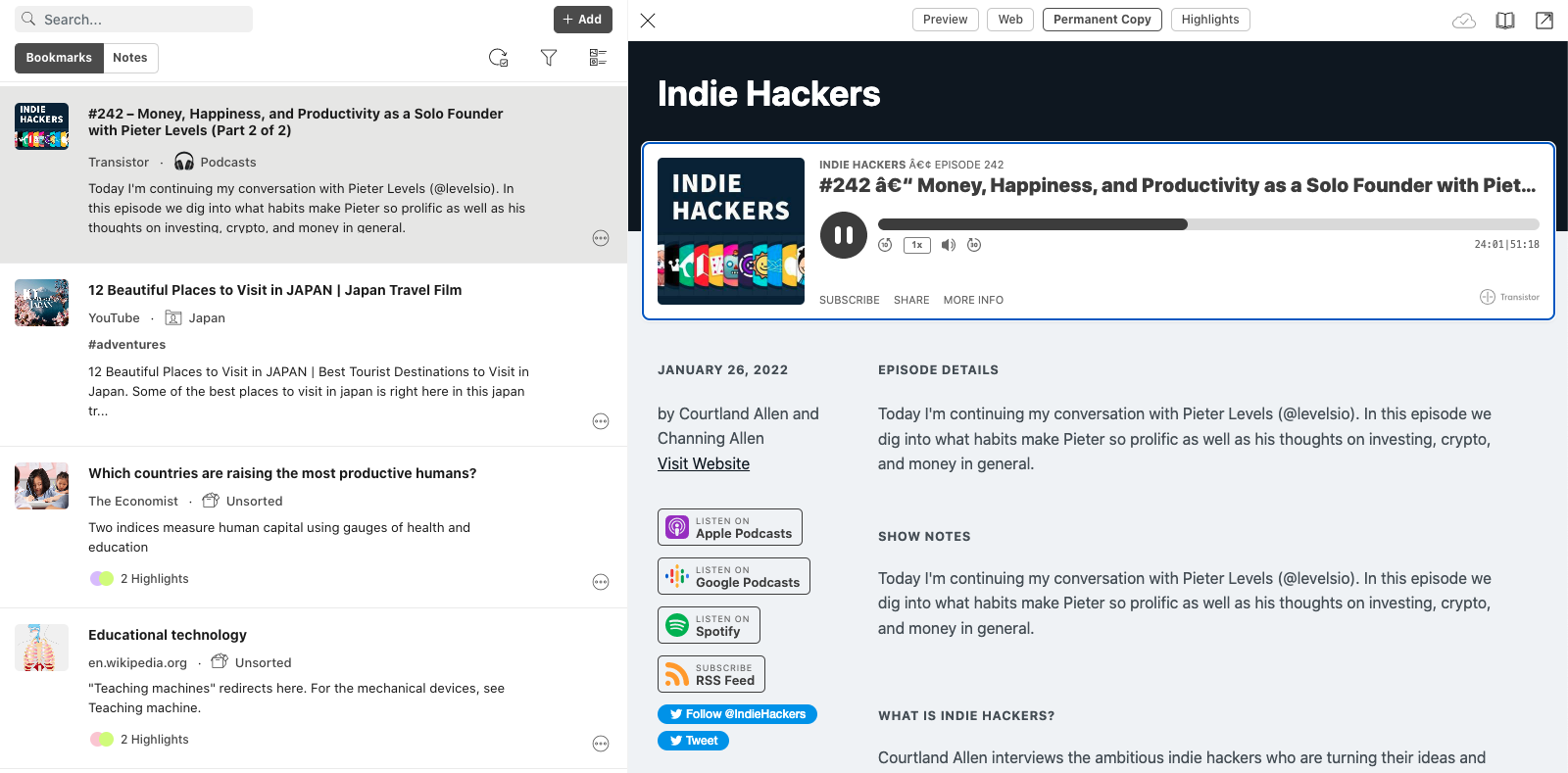This screenshot has height=773, width=1568.
Task: Open '12 Beautiful Places to Visit in JAPAN' bookmark
Action: pyautogui.click(x=275, y=290)
